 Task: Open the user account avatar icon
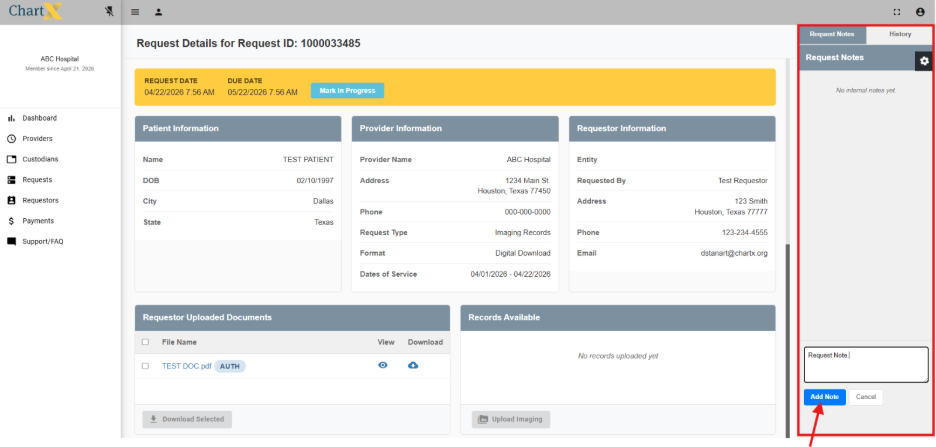920,12
